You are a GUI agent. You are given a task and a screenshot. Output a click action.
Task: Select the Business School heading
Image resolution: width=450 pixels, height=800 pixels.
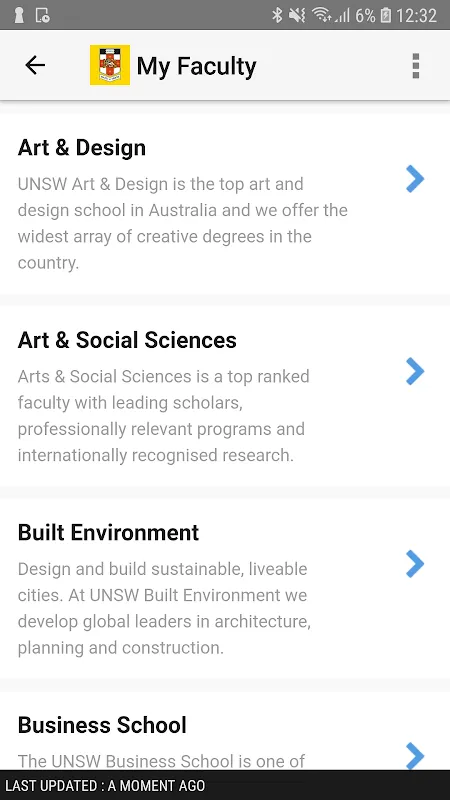[102, 724]
